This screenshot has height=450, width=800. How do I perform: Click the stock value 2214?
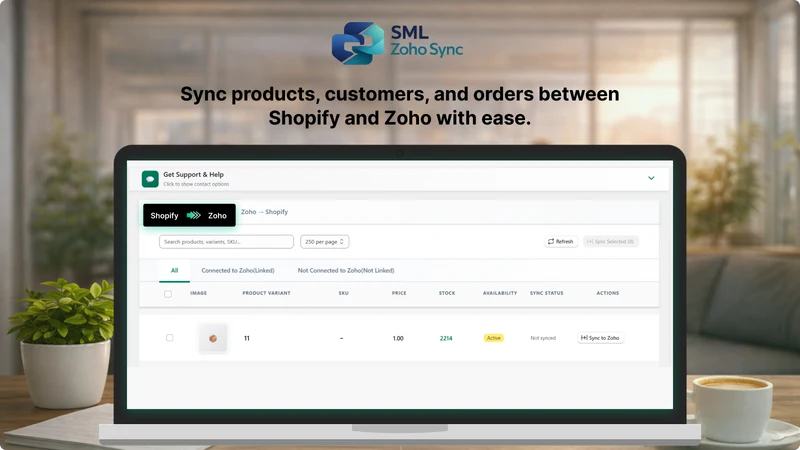point(446,338)
